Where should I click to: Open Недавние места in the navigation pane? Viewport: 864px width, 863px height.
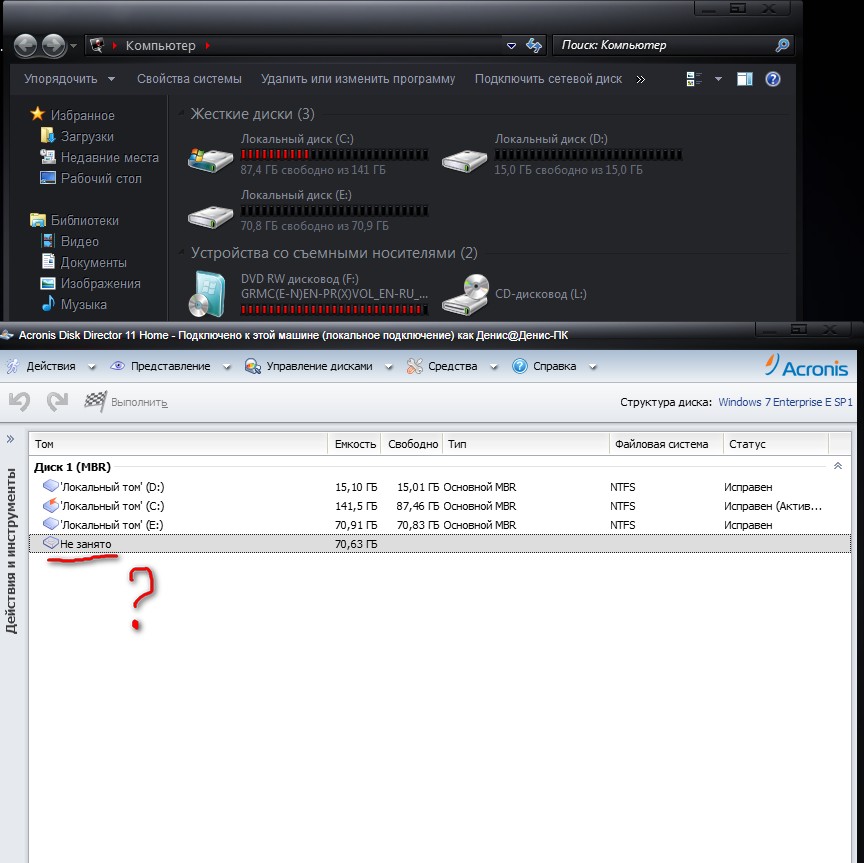100,157
